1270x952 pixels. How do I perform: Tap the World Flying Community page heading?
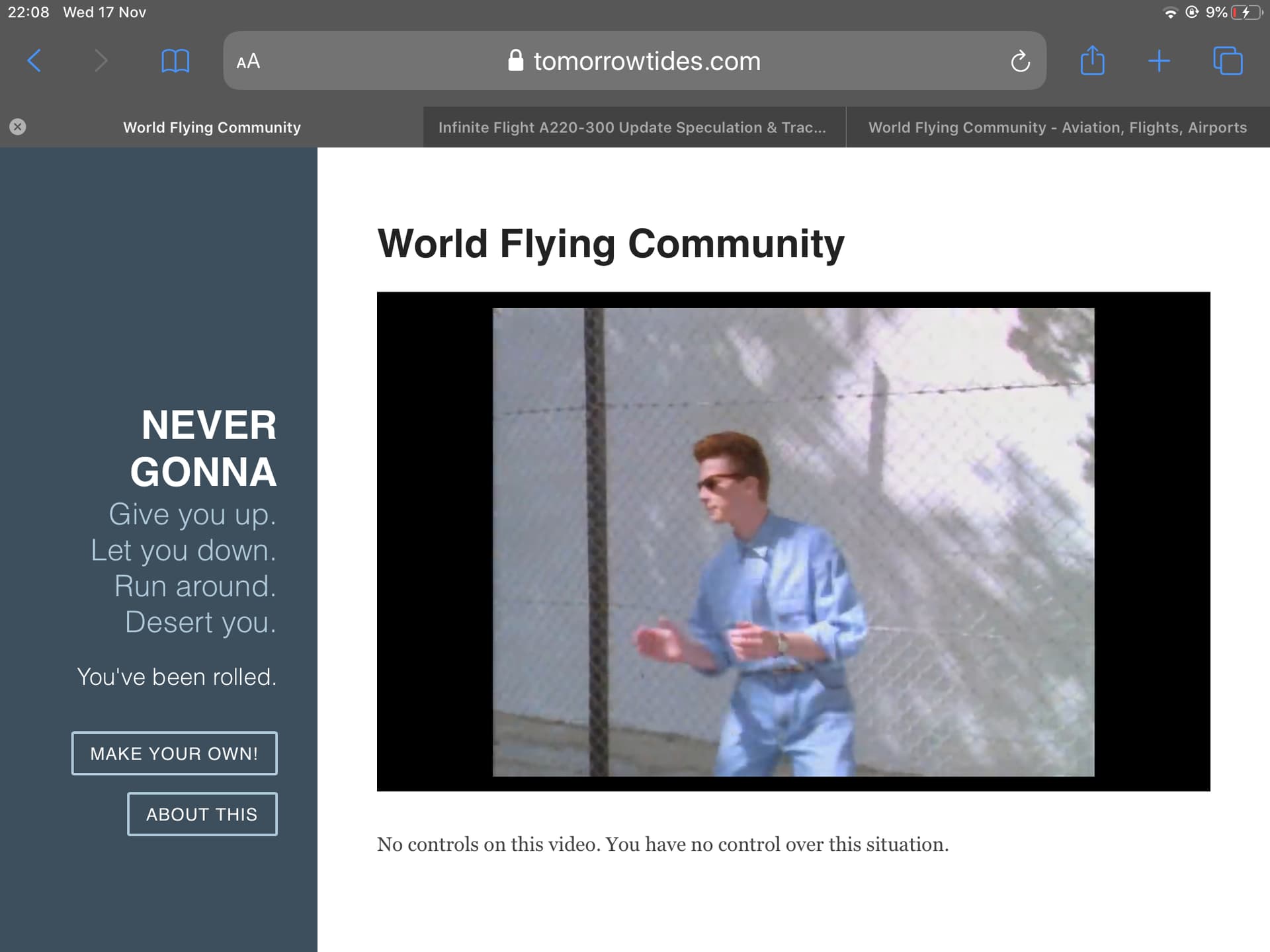(x=611, y=244)
